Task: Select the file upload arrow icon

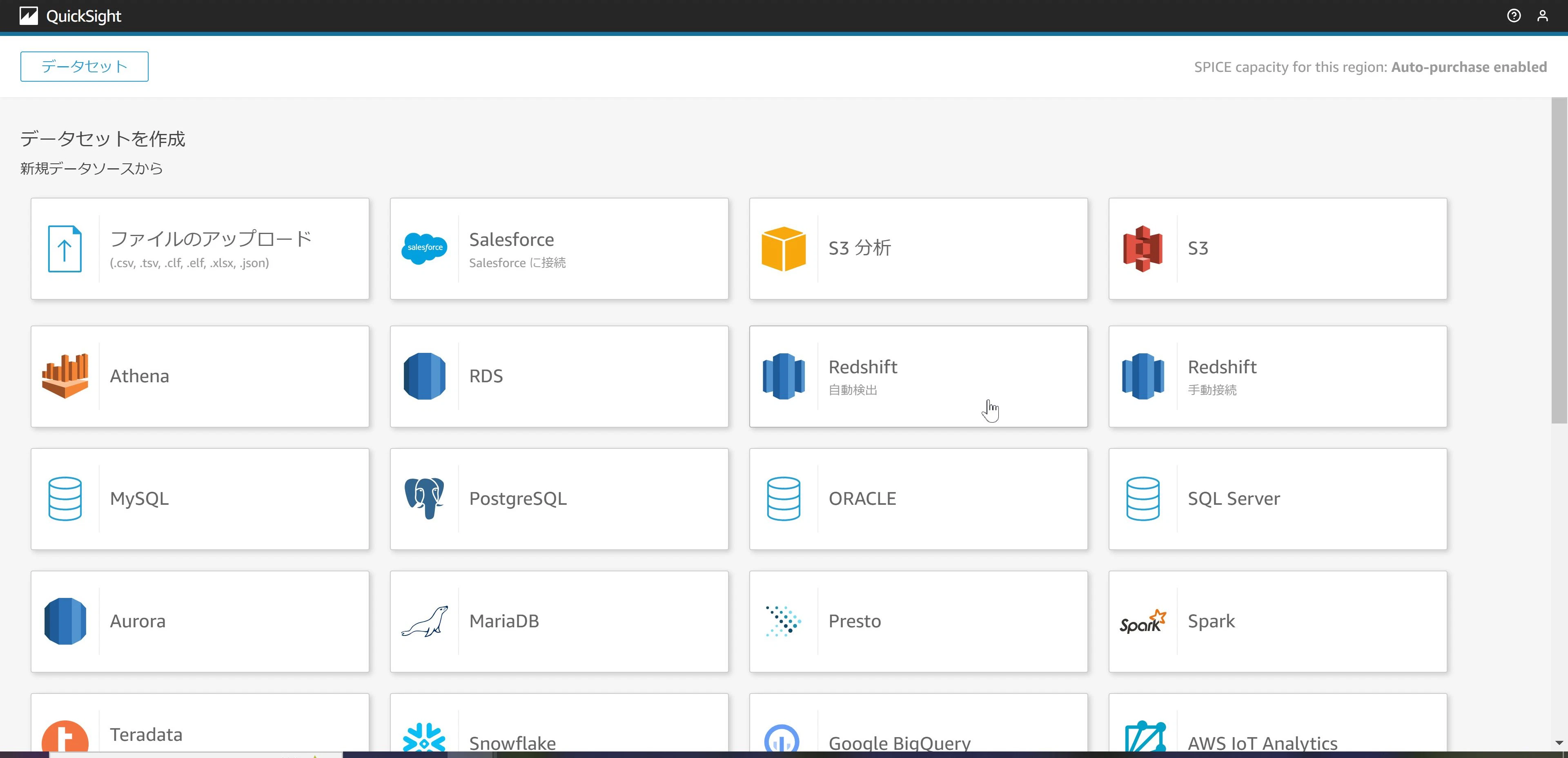Action: [65, 248]
